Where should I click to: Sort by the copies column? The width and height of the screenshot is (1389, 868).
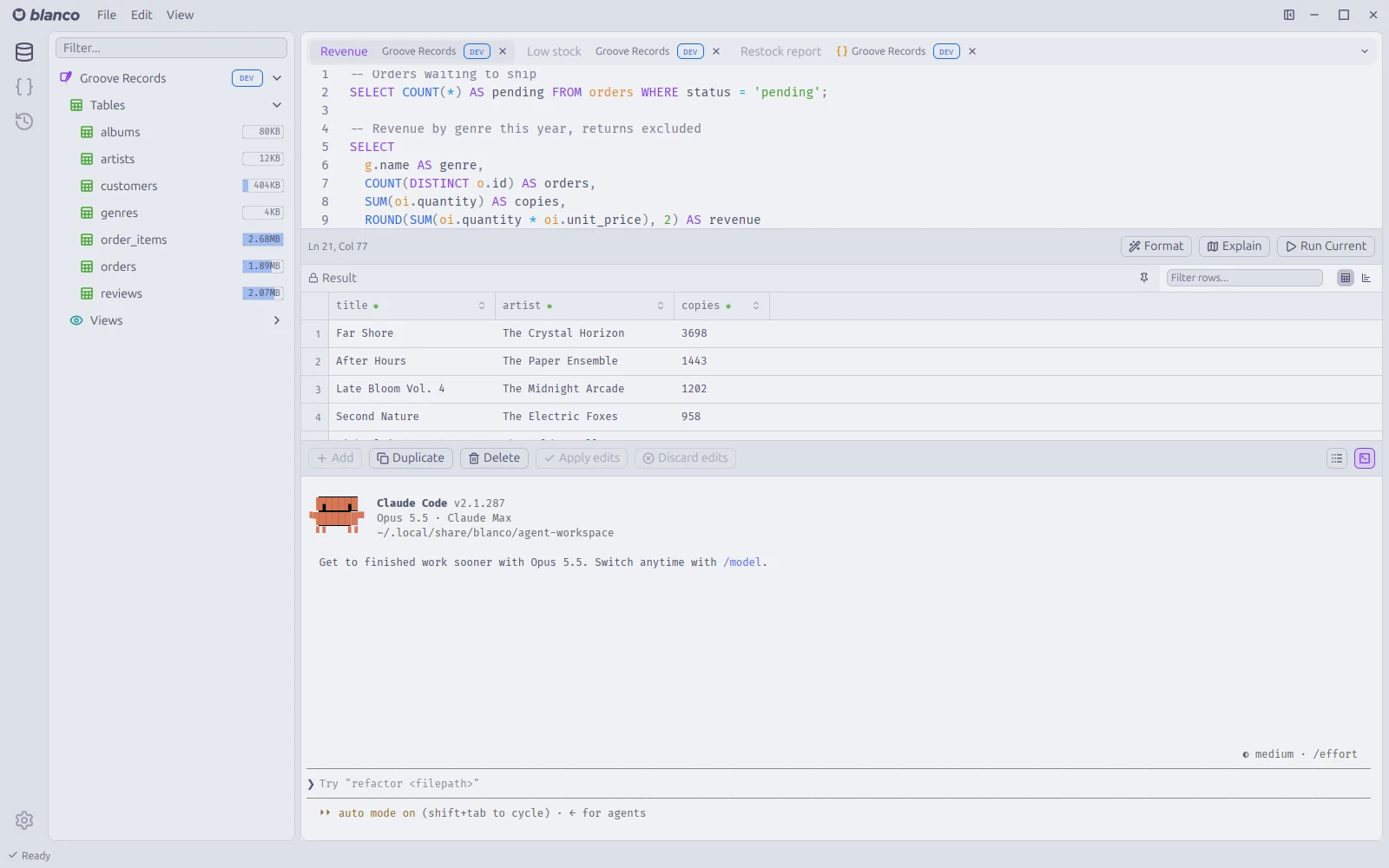pyautogui.click(x=756, y=306)
